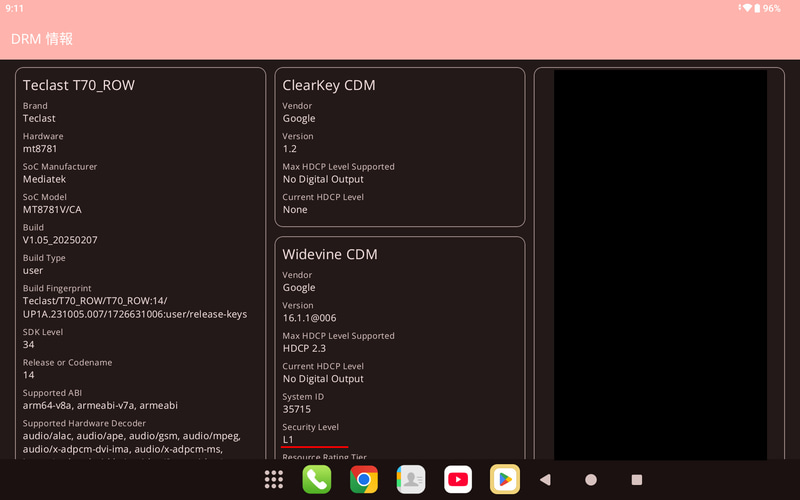Image resolution: width=800 pixels, height=500 pixels.
Task: Launch the Phone app
Action: (317, 479)
